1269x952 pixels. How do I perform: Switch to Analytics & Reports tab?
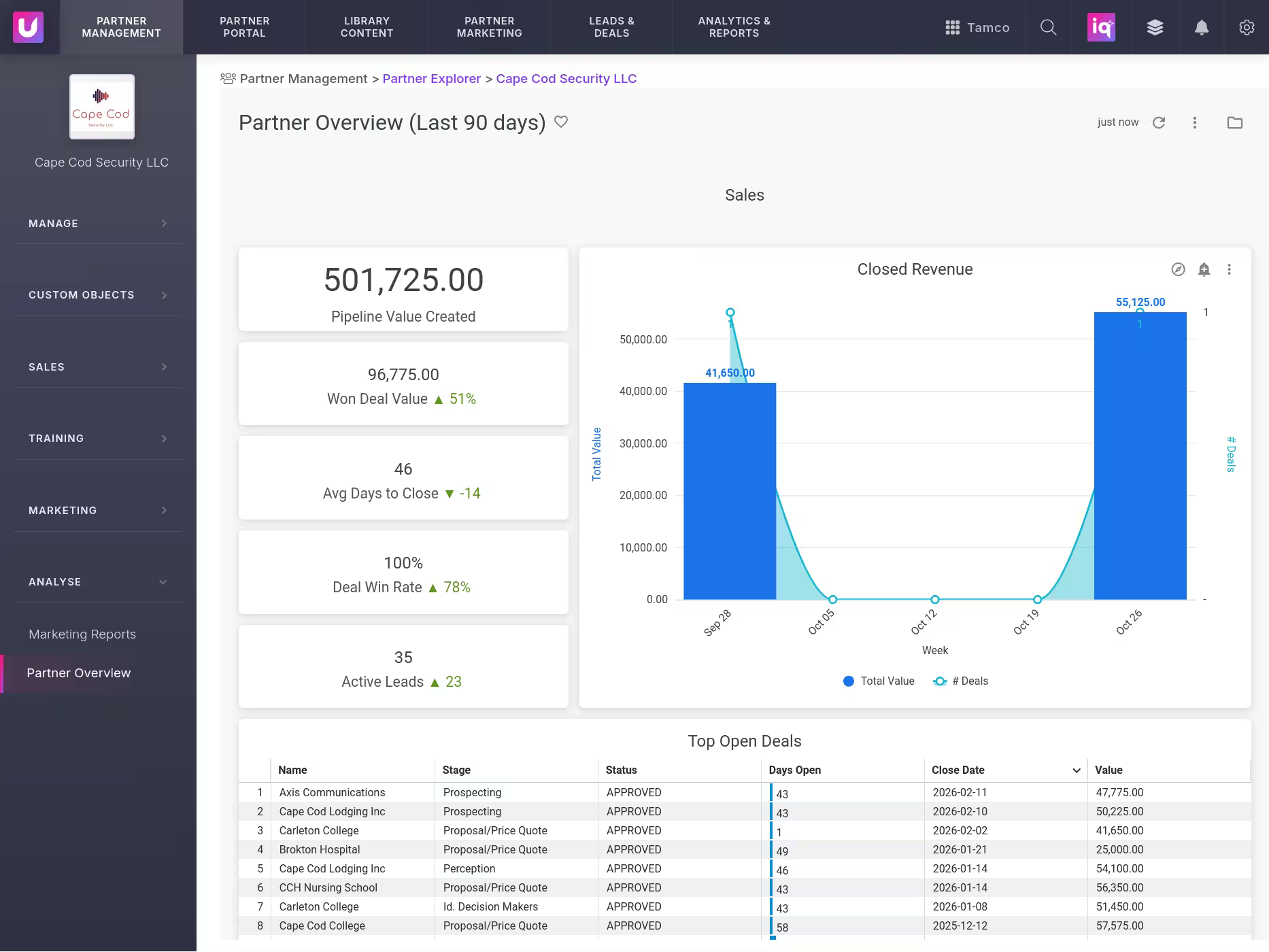(x=734, y=27)
